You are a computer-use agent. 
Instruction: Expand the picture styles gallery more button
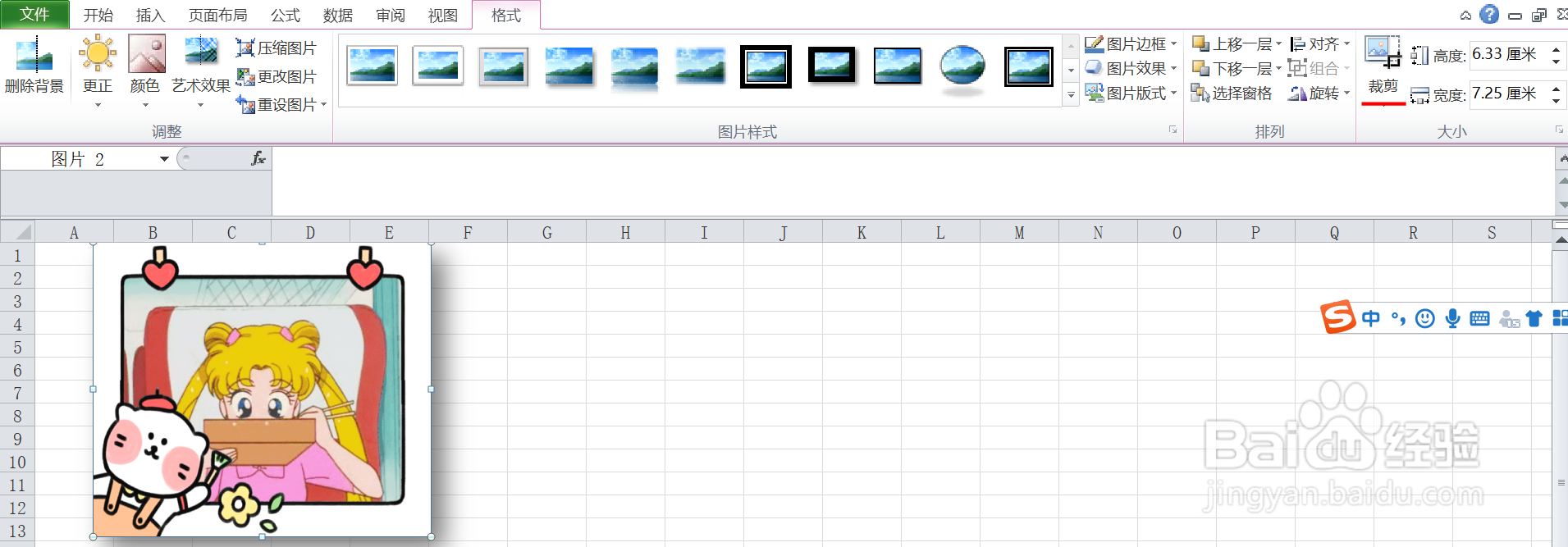(1071, 96)
